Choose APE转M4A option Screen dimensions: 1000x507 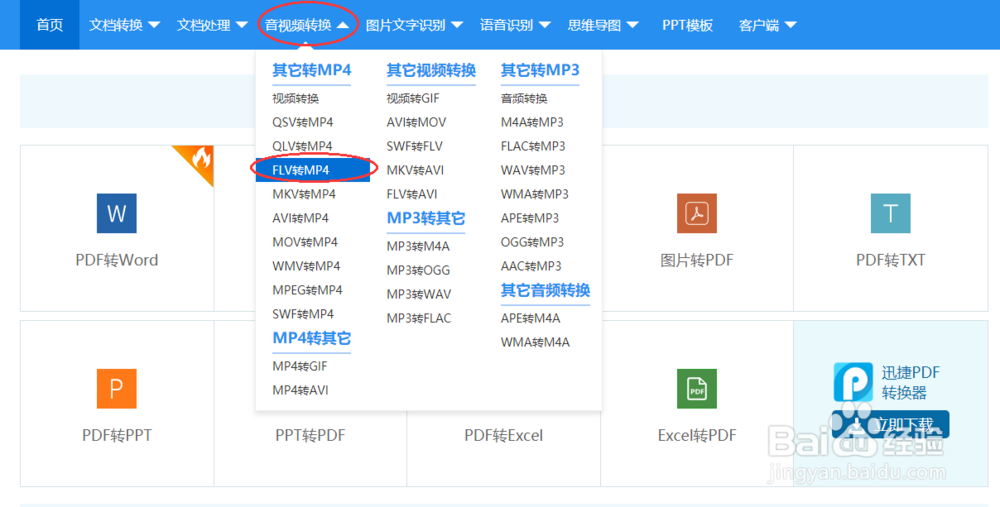coord(531,318)
